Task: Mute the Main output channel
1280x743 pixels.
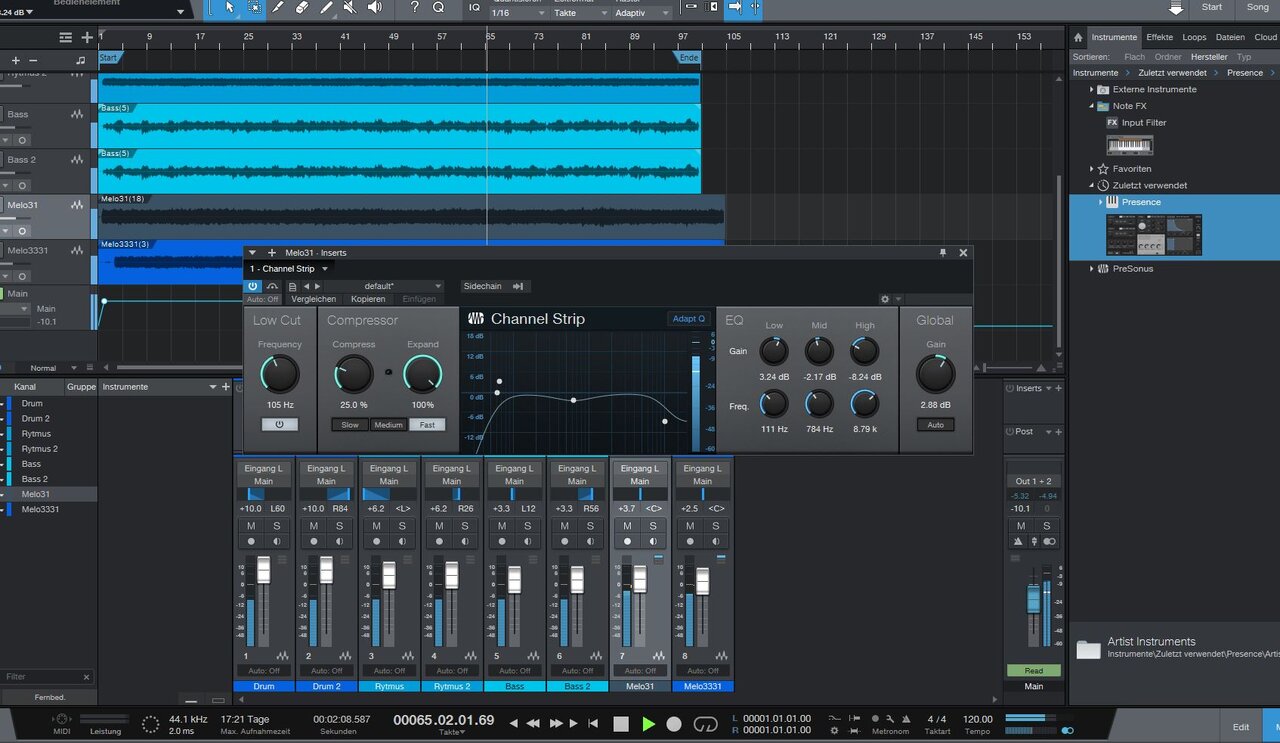Action: pyautogui.click(x=1021, y=526)
